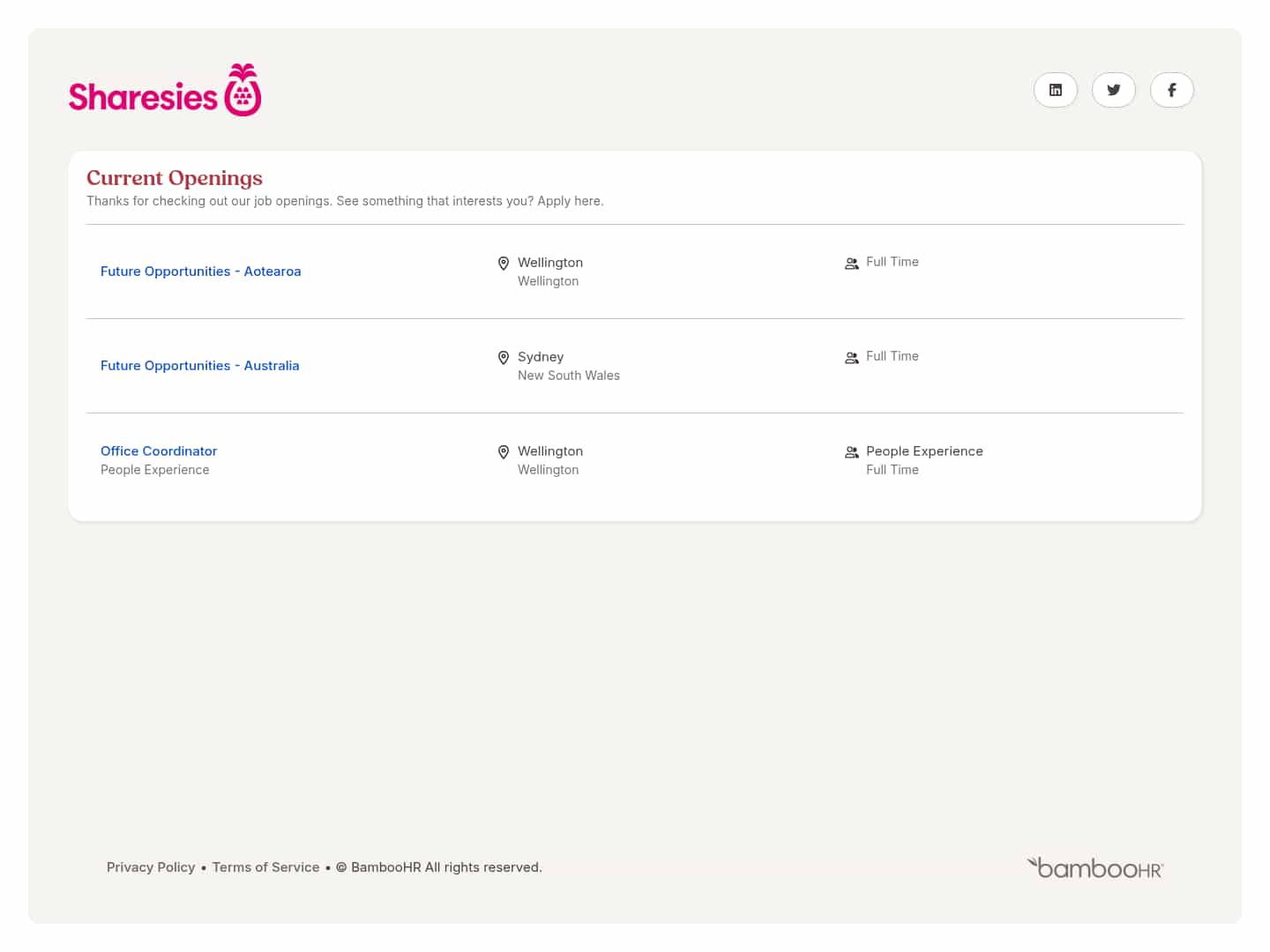
Task: Click the location pin icon for Sydney
Action: (x=504, y=358)
